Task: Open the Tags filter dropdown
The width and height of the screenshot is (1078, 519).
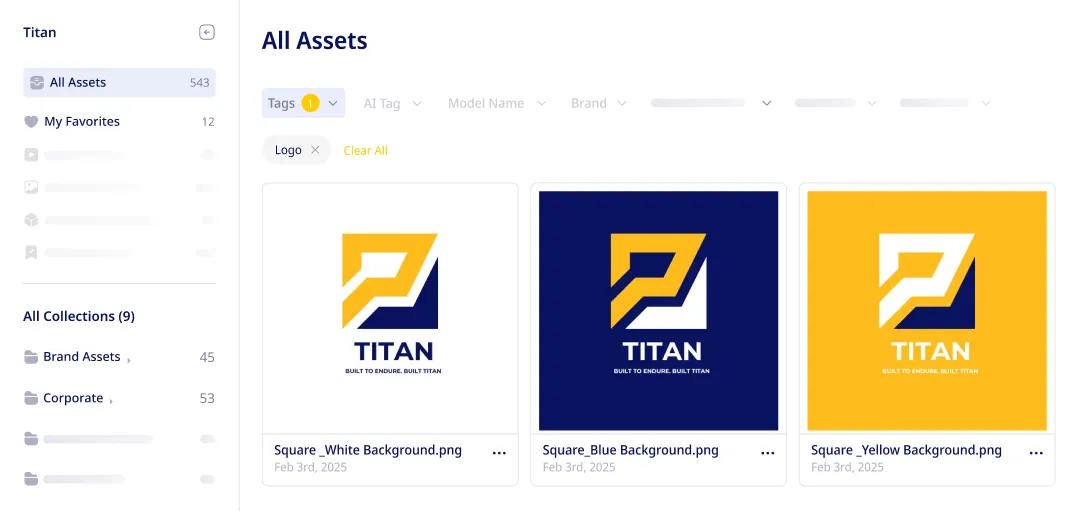Action: (303, 103)
